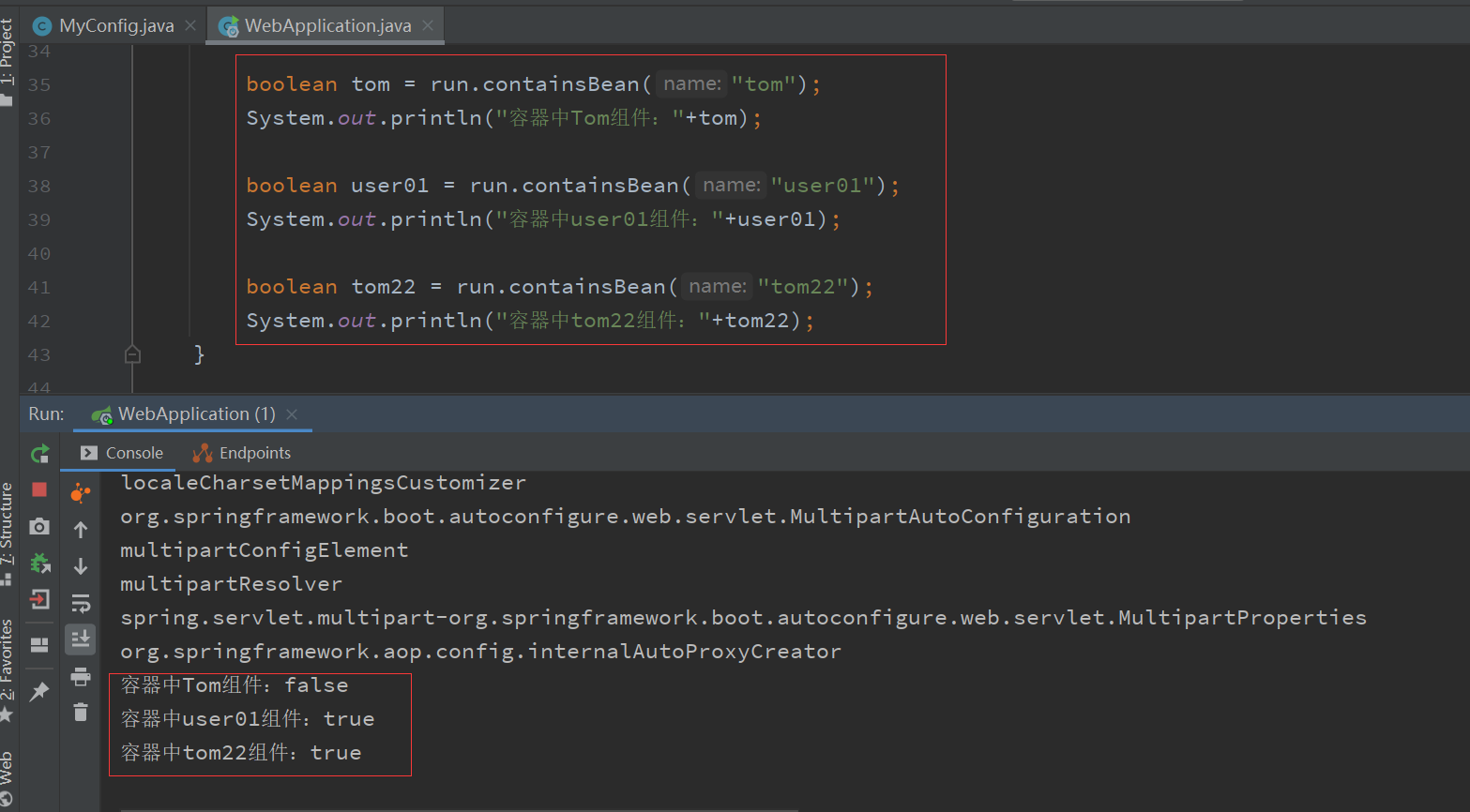This screenshot has height=812, width=1470.
Task: Click line number 41 in the gutter
Action: pyautogui.click(x=39, y=287)
